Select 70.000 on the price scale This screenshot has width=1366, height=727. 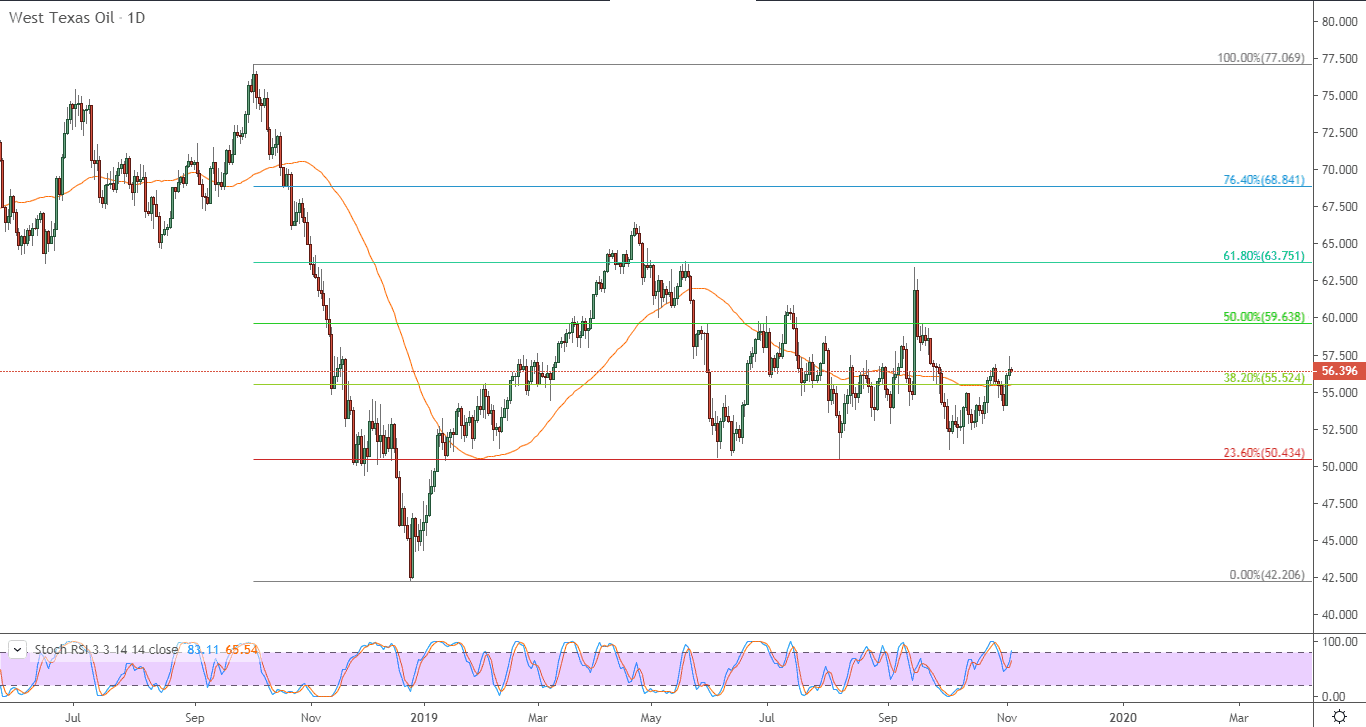coord(1339,170)
